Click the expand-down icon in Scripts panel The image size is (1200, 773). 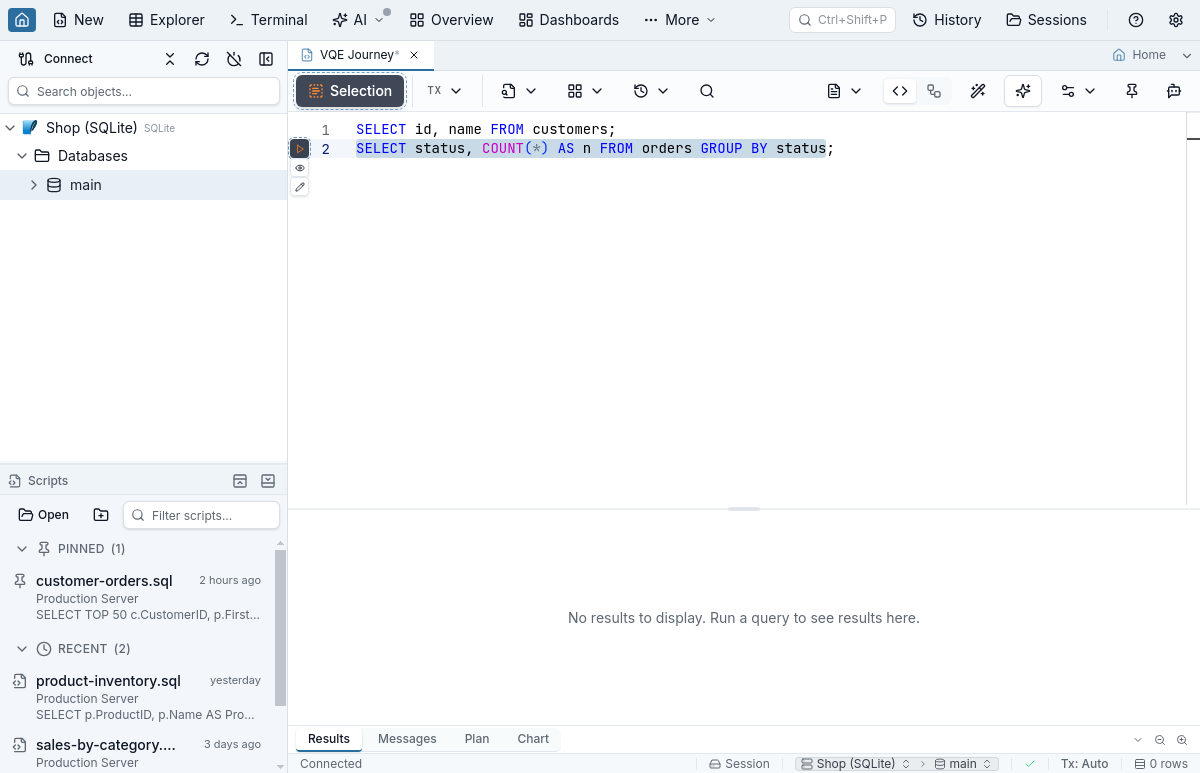point(268,481)
